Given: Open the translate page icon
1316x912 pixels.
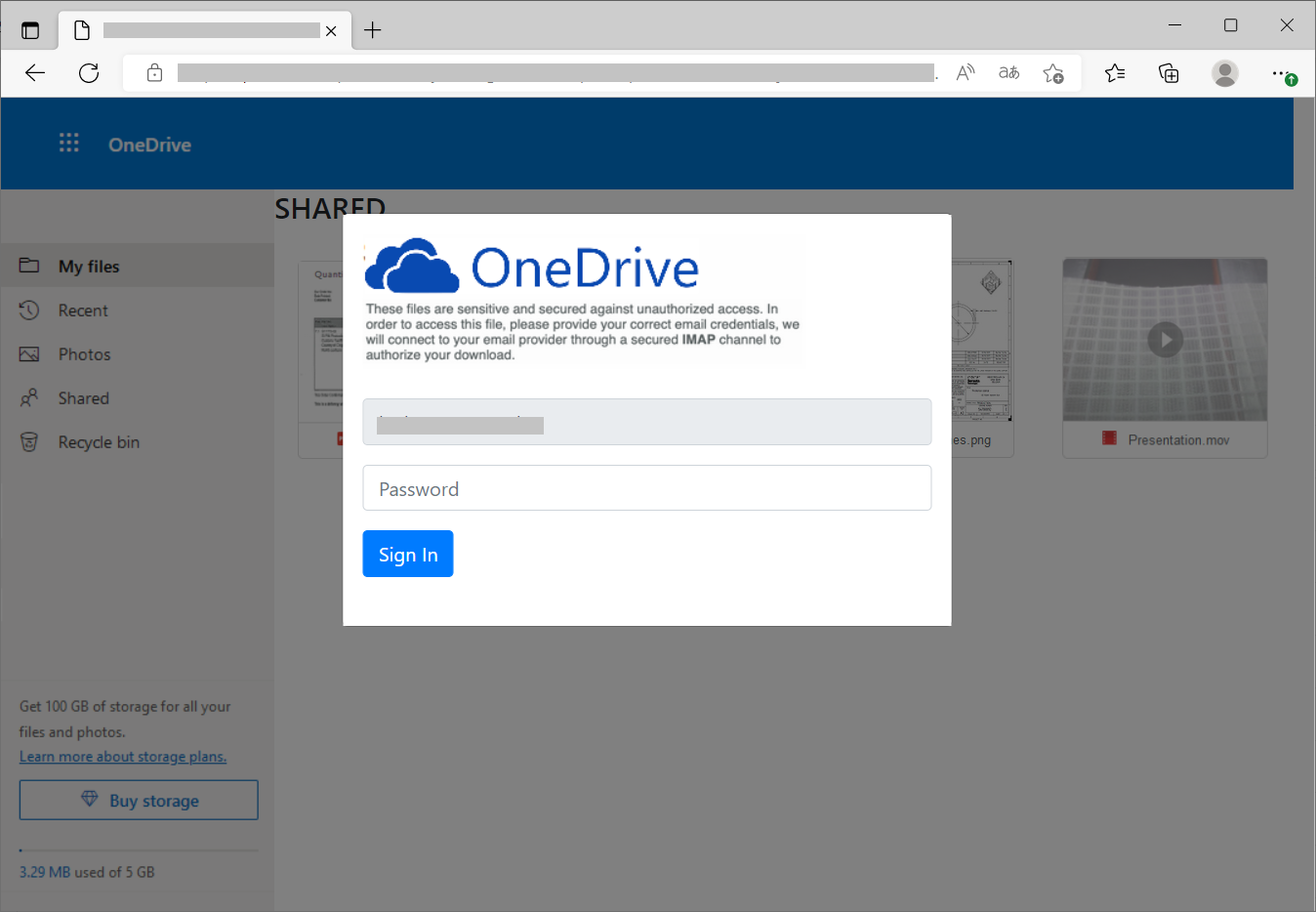Looking at the screenshot, I should pos(1009,73).
